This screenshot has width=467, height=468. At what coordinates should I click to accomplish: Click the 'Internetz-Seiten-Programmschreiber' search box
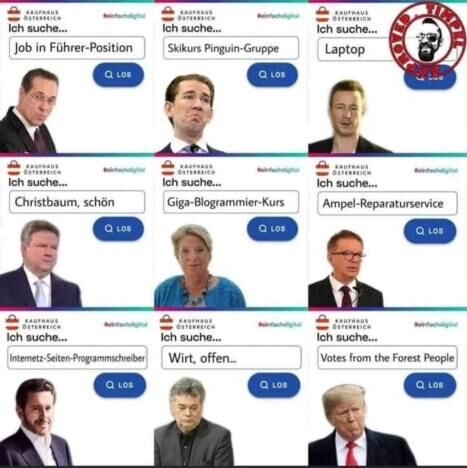(x=77, y=358)
